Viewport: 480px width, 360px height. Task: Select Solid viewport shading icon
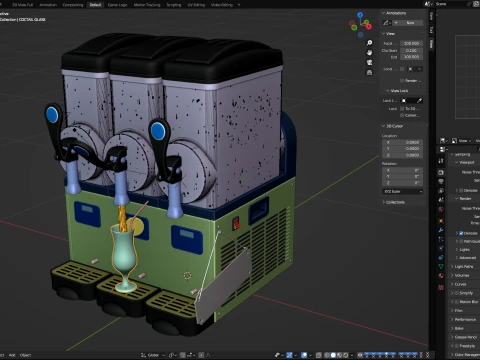pyautogui.click(x=333, y=355)
